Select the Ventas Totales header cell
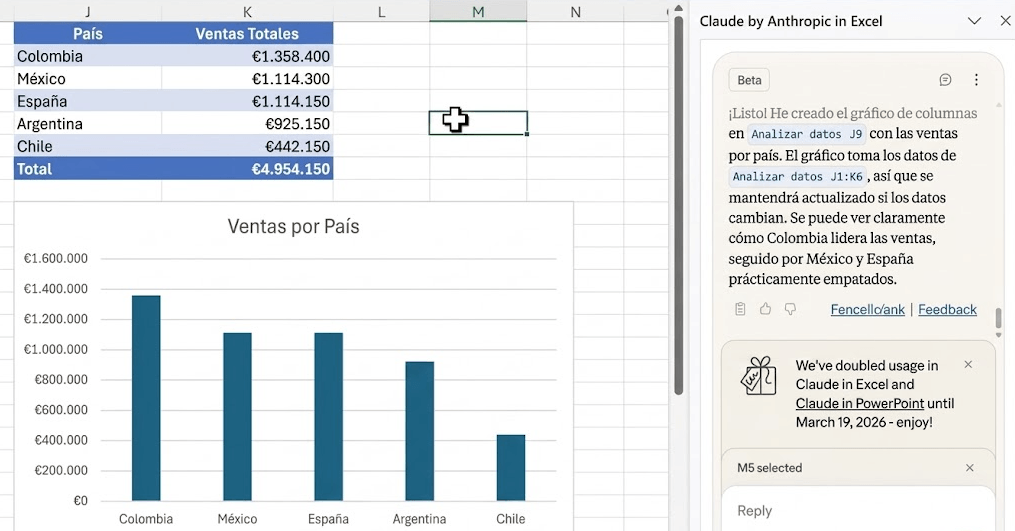The width and height of the screenshot is (1015, 531). 247,34
